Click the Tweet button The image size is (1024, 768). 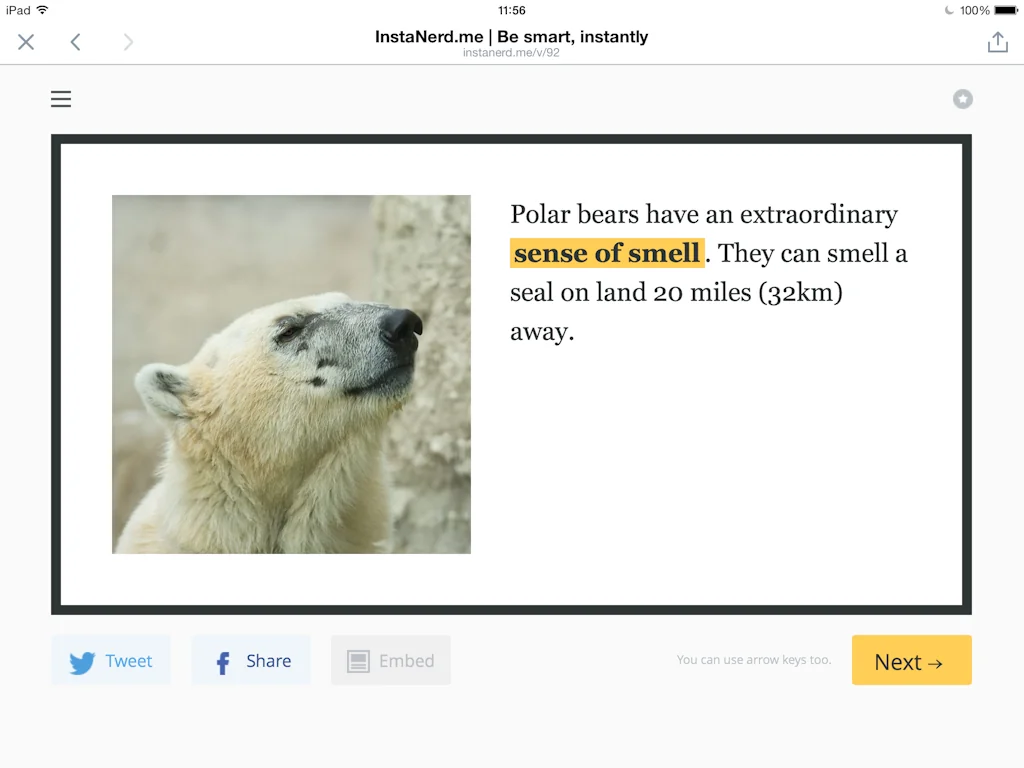[x=111, y=660]
